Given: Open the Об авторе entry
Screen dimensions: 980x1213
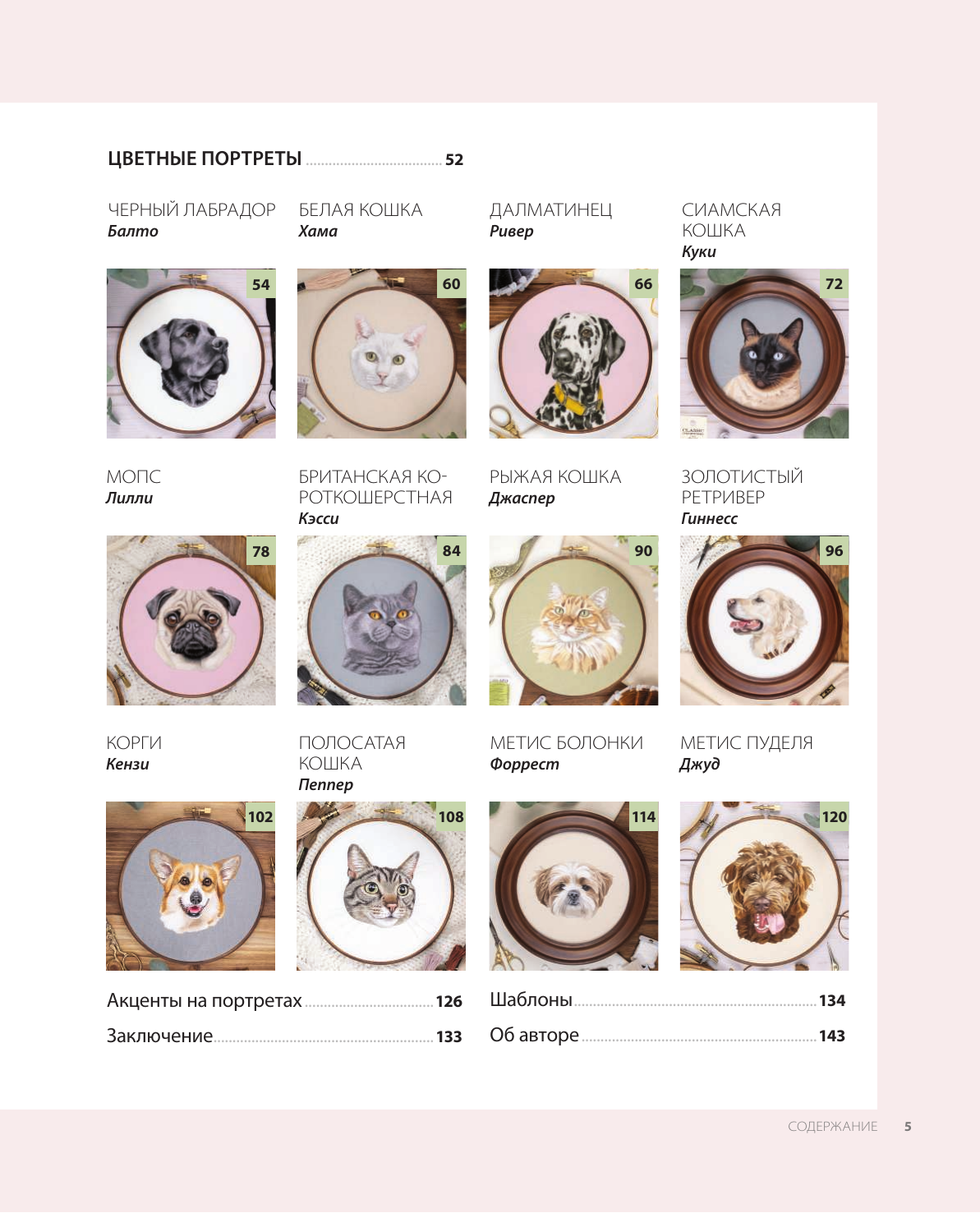Looking at the screenshot, I should tap(668, 1036).
